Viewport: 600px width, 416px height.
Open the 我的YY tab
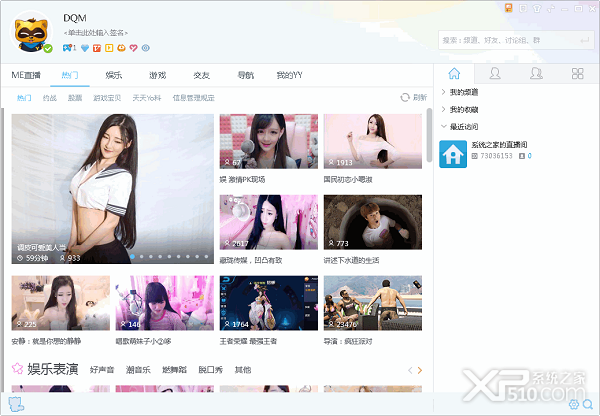click(x=290, y=75)
